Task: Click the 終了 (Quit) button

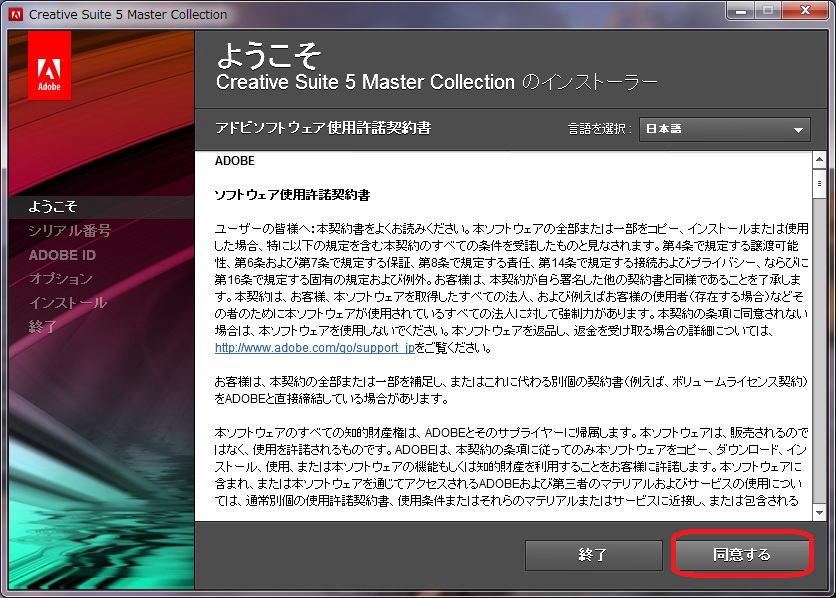Action: click(593, 555)
